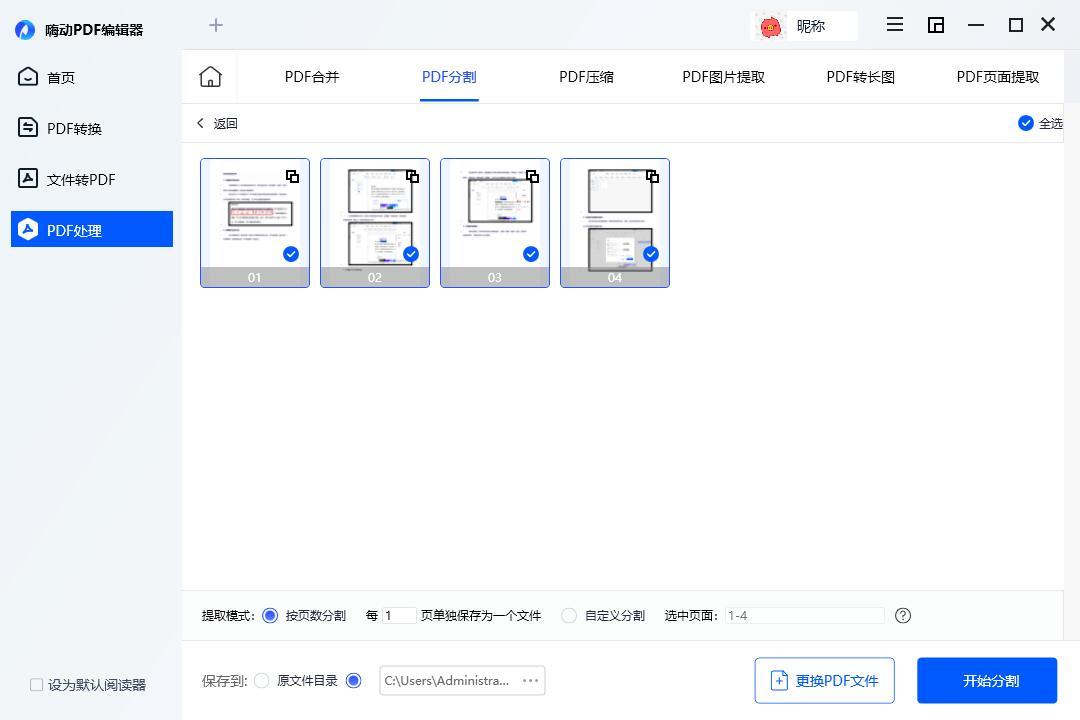
Task: Deselect page 03 checkmark
Action: coord(530,254)
